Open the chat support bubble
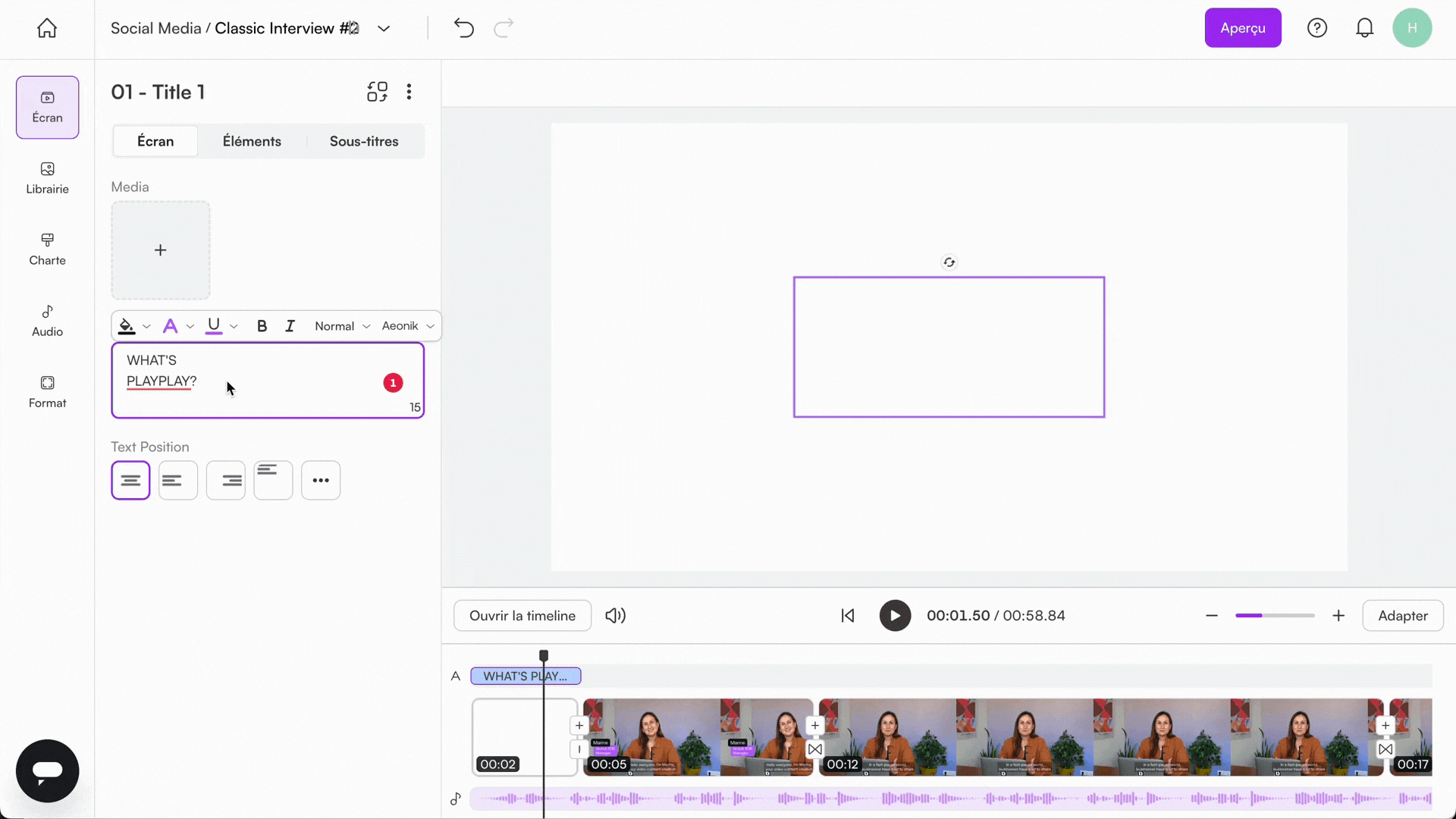The image size is (1456, 819). tap(47, 770)
